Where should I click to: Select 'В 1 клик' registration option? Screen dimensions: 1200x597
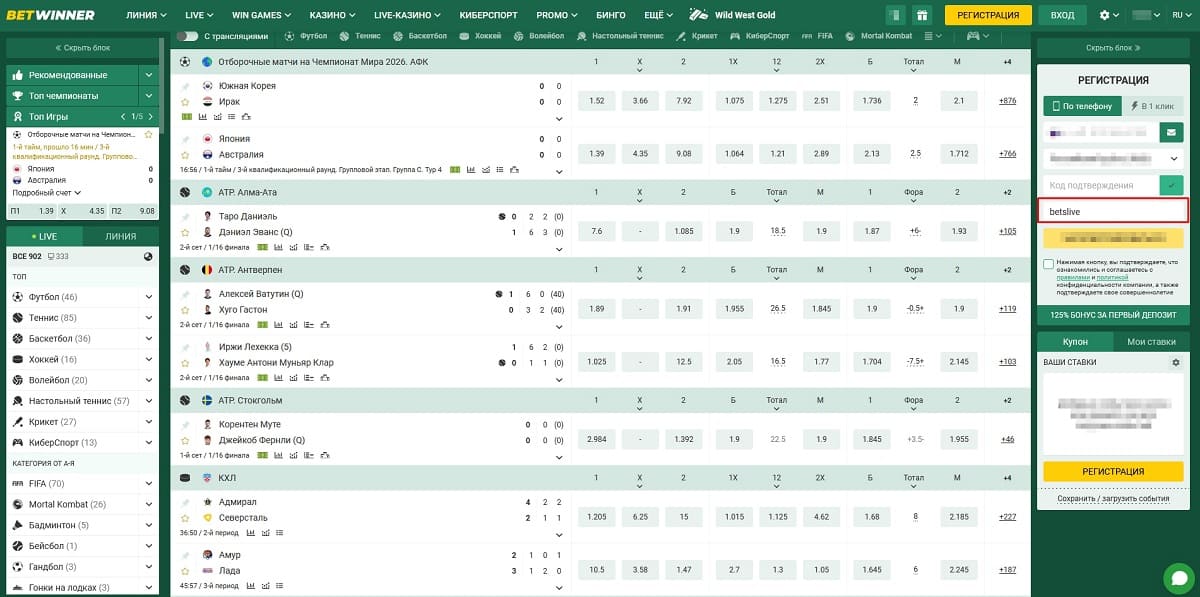coord(1152,106)
